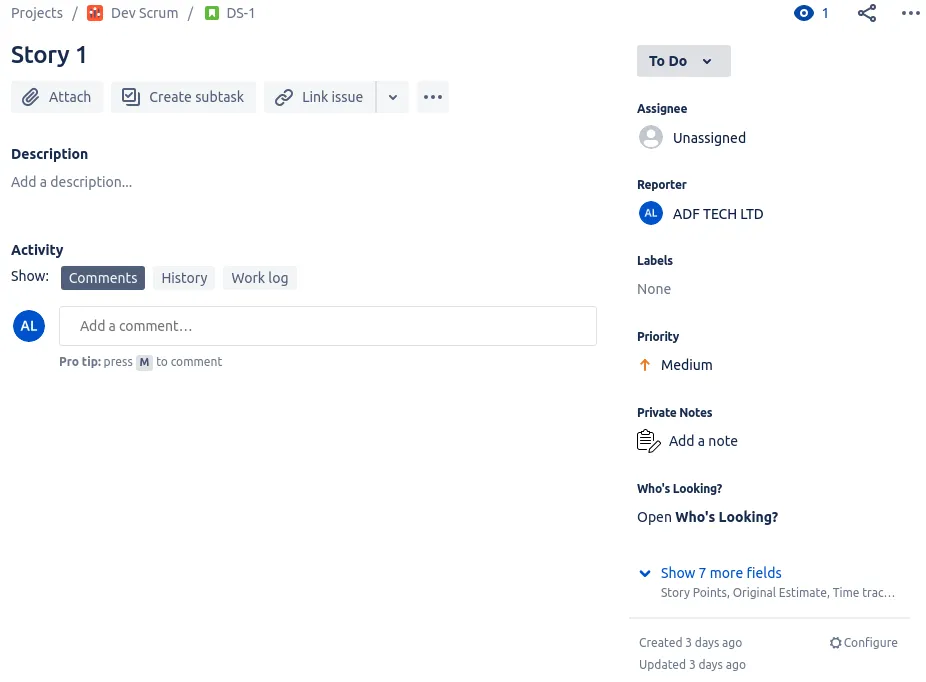926x682 pixels.
Task: Click the Attach button label
Action: click(70, 97)
